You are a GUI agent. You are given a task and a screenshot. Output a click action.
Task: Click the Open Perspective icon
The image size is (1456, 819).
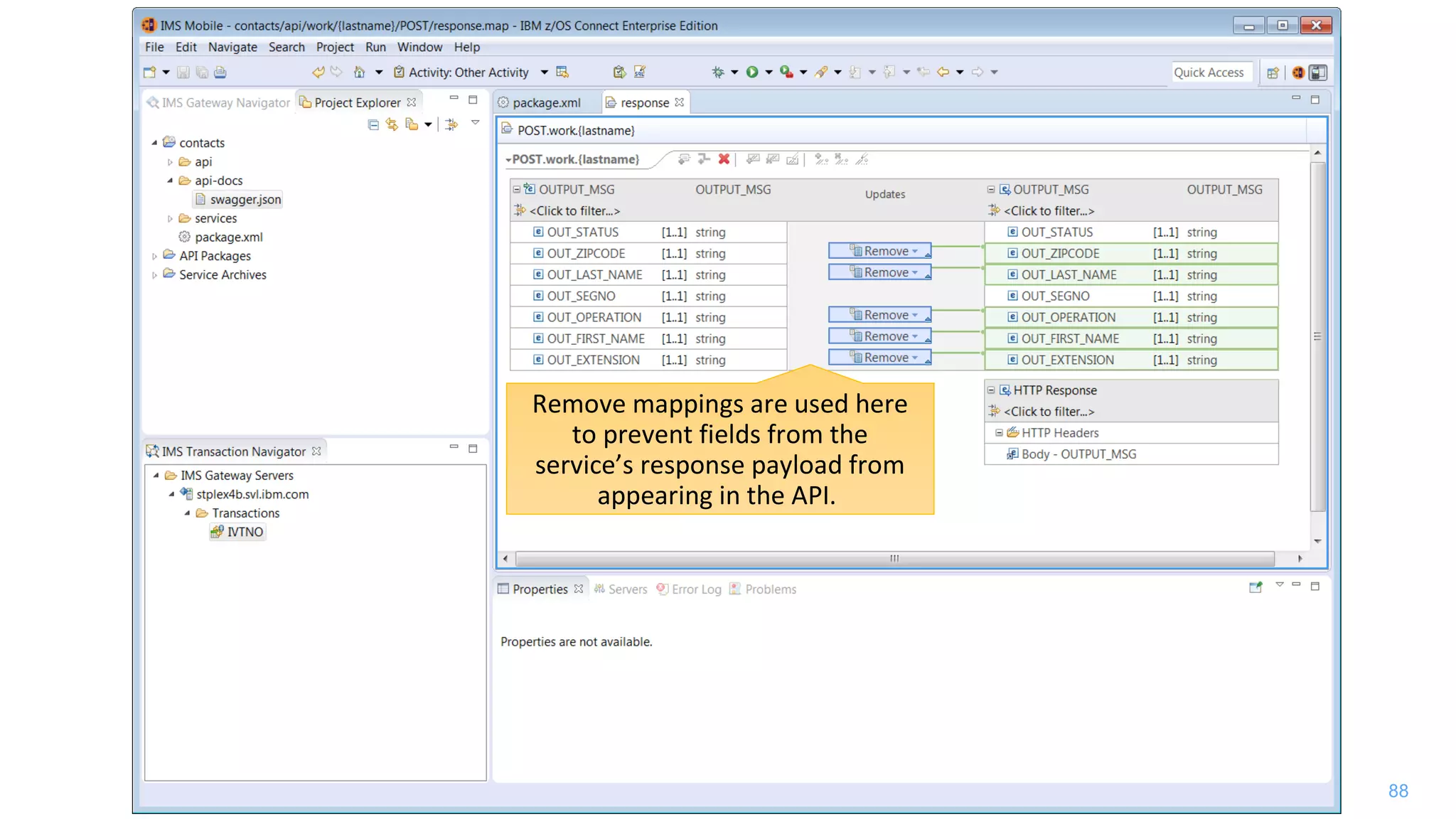click(1273, 73)
